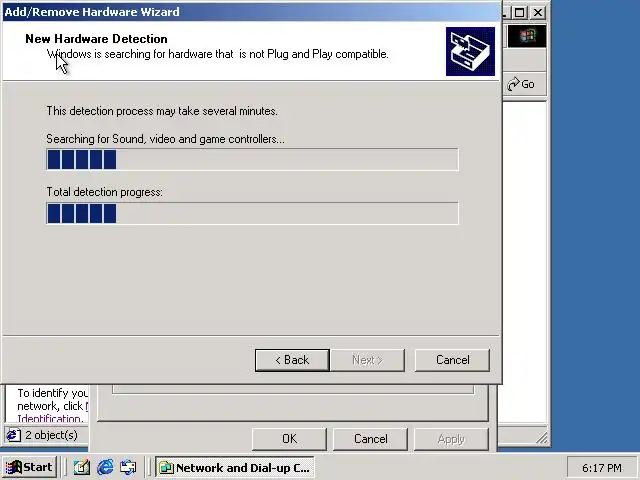This screenshot has width=640, height=480.
Task: Click the Show Desktop quick launch icon
Action: tap(82, 467)
